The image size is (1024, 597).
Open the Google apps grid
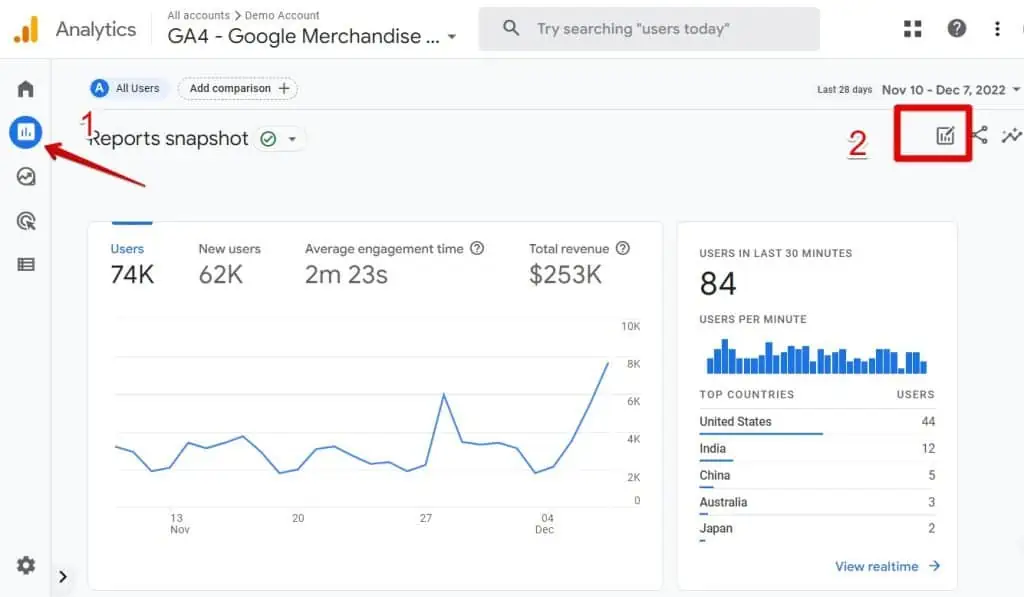point(913,29)
